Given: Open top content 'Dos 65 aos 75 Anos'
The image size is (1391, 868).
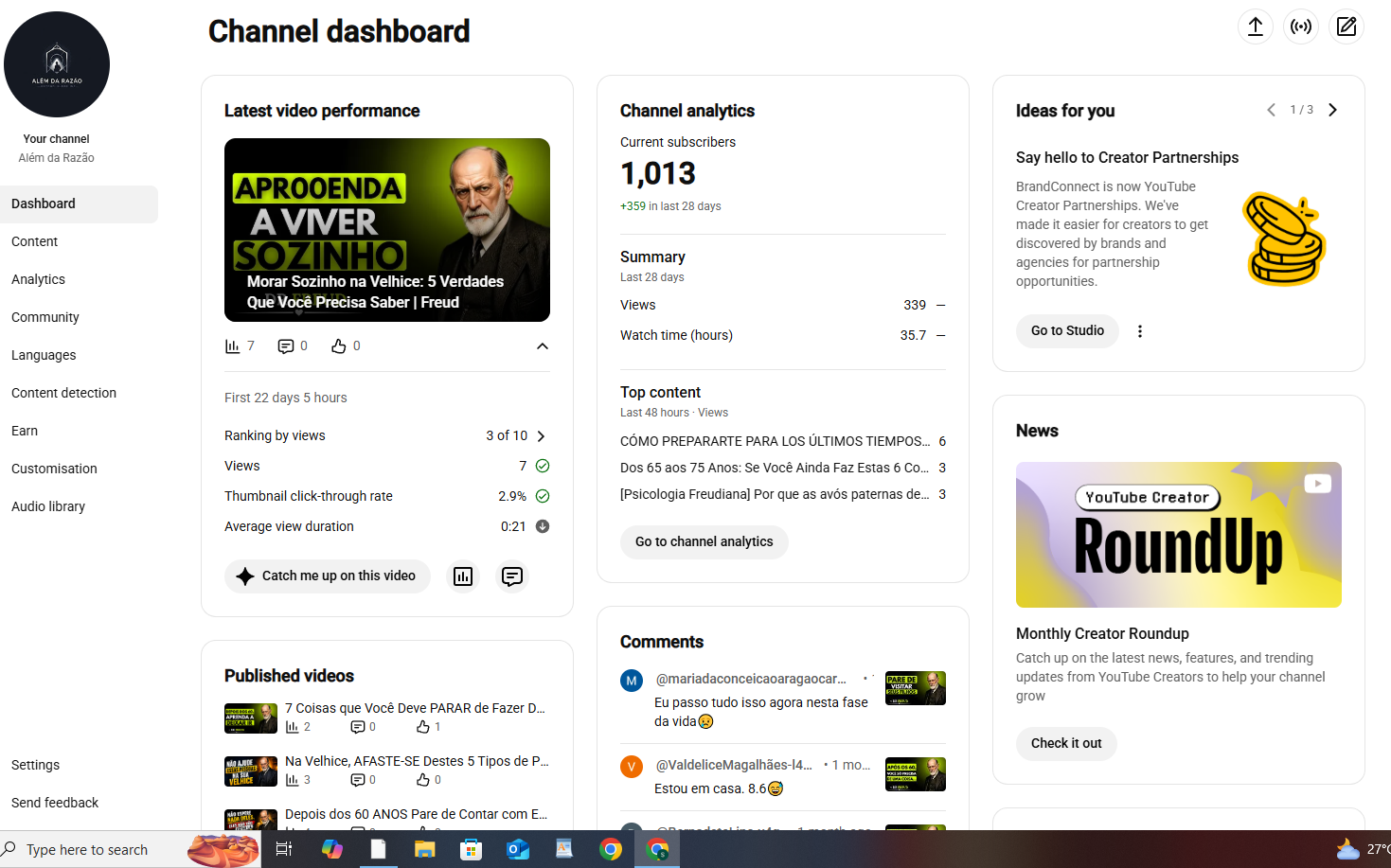Looking at the screenshot, I should [x=775, y=468].
